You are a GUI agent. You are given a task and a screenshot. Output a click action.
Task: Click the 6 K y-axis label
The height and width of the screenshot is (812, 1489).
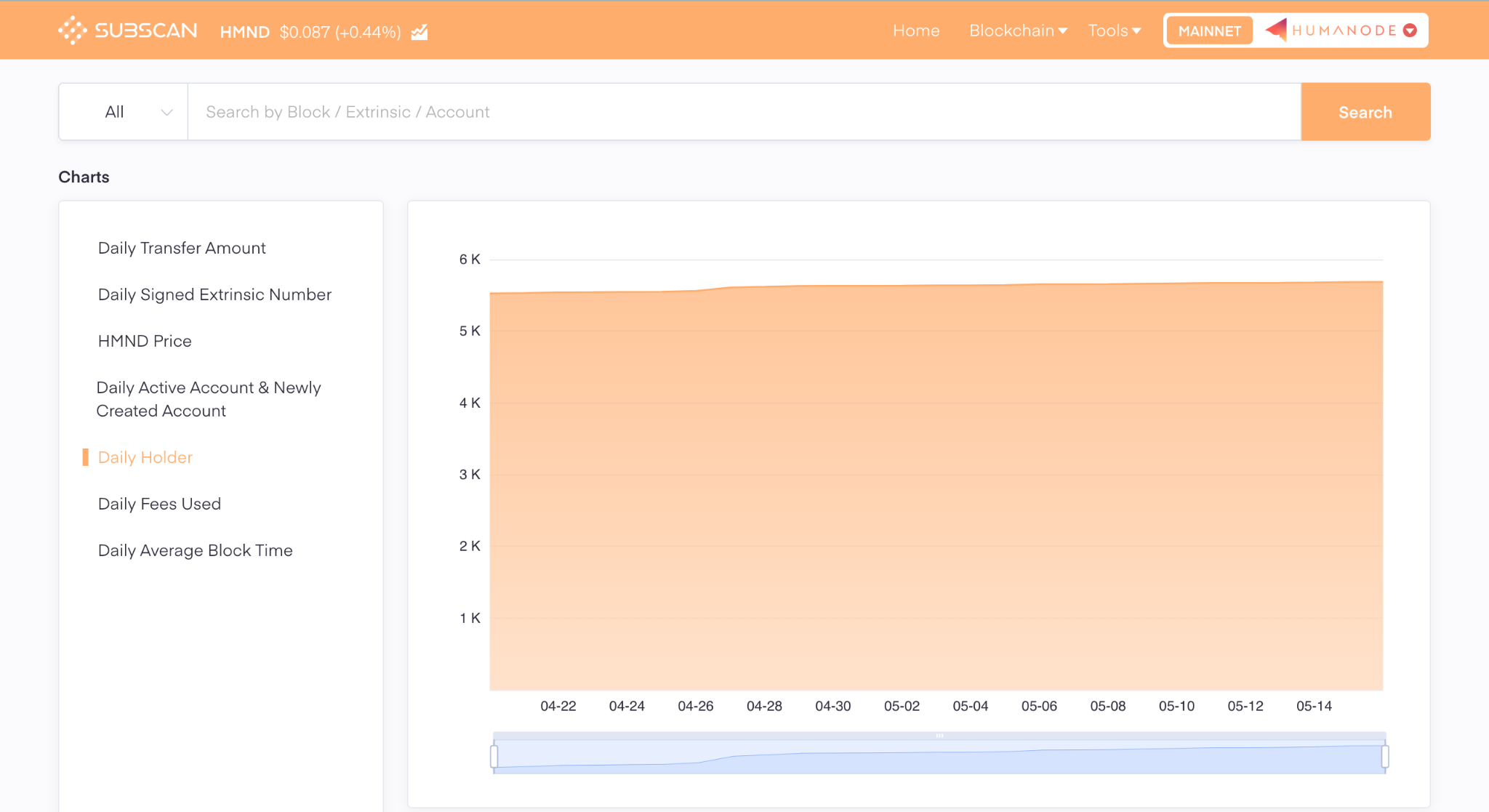pos(470,260)
